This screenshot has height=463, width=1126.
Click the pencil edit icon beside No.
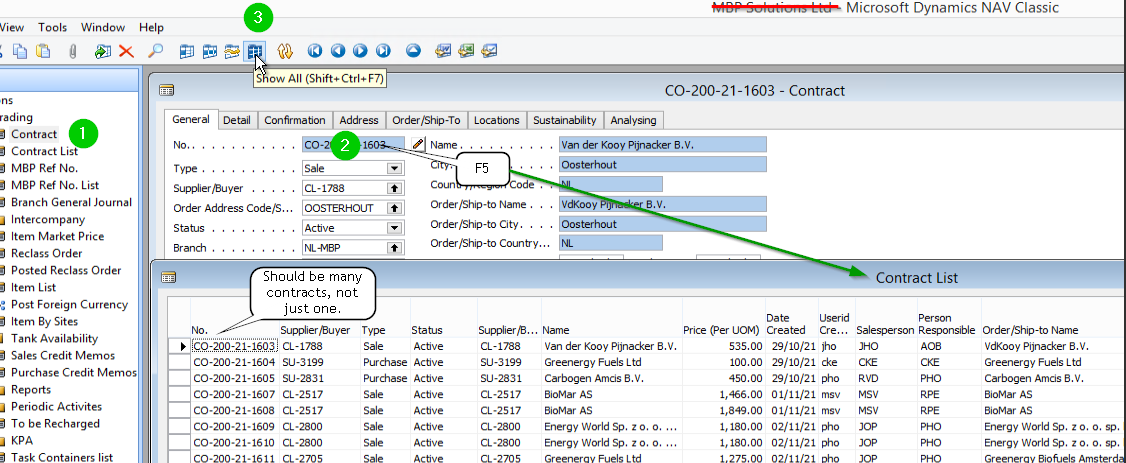[x=418, y=145]
